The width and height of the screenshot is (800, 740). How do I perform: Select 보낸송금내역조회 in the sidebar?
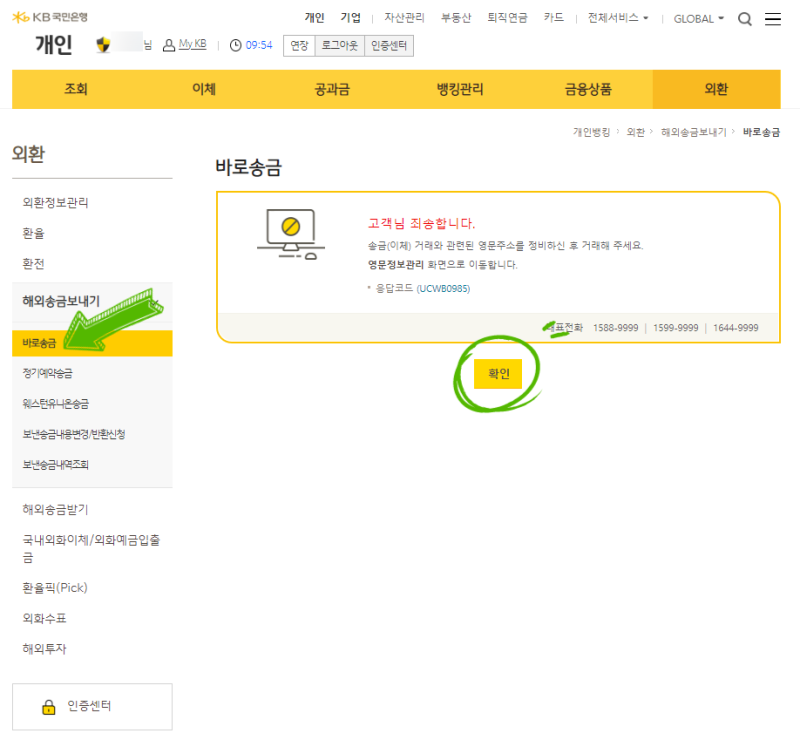pyautogui.click(x=56, y=465)
